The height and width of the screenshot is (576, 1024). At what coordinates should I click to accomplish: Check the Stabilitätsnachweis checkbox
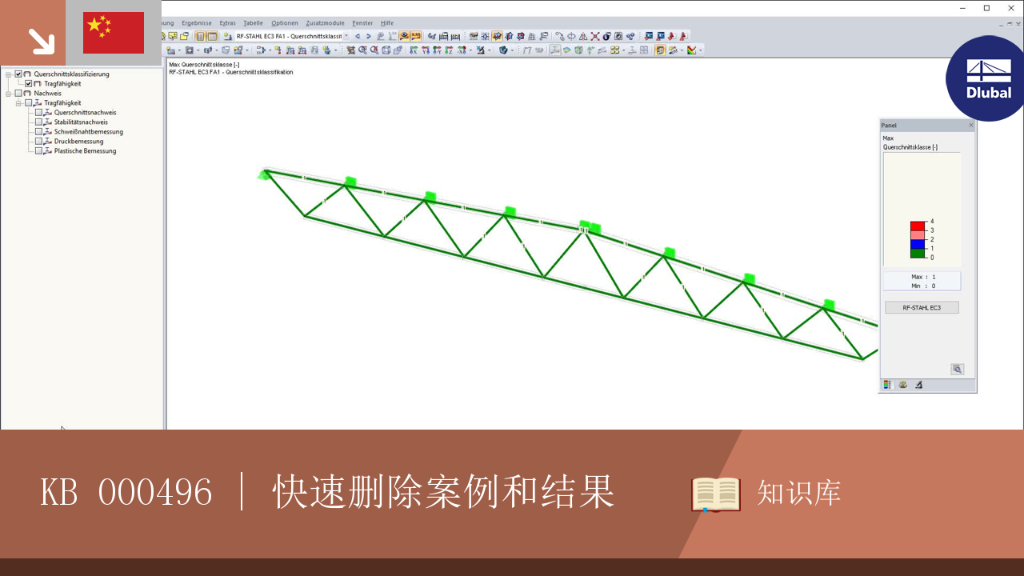39,122
